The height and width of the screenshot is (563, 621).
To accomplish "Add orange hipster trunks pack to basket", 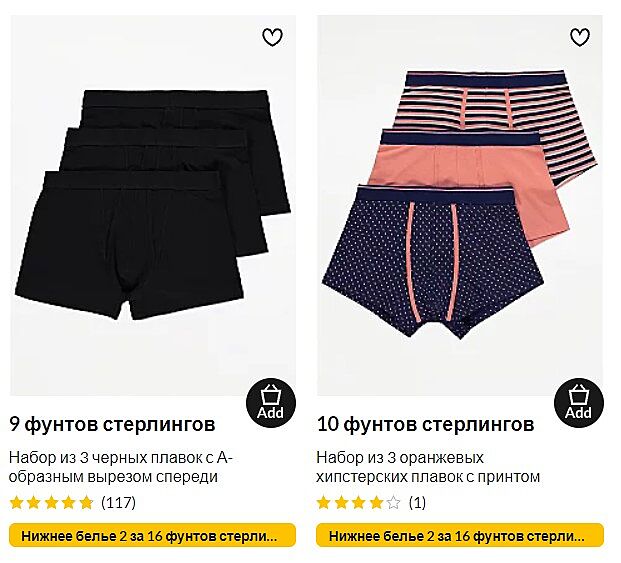I will (x=579, y=404).
